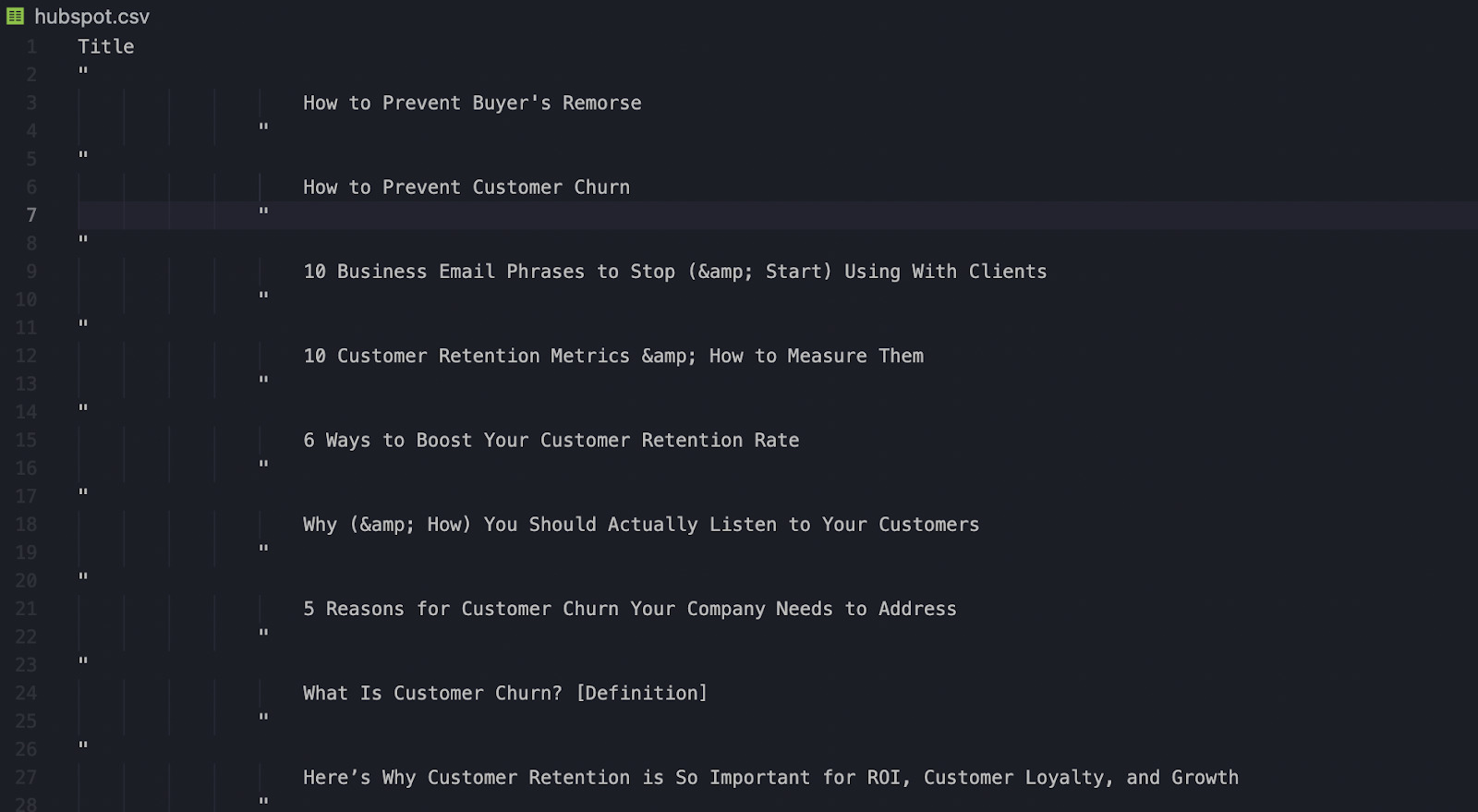
Task: Click the opening quote on line 2
Action: (x=83, y=71)
